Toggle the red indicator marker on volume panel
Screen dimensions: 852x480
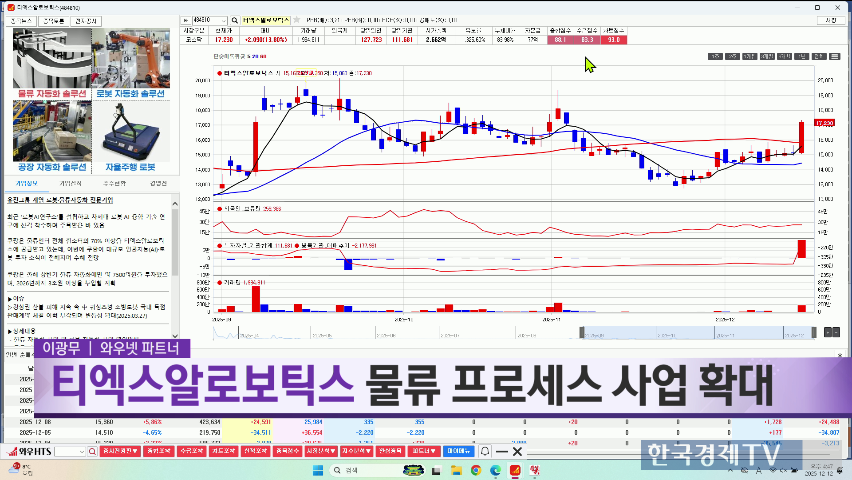[219, 283]
